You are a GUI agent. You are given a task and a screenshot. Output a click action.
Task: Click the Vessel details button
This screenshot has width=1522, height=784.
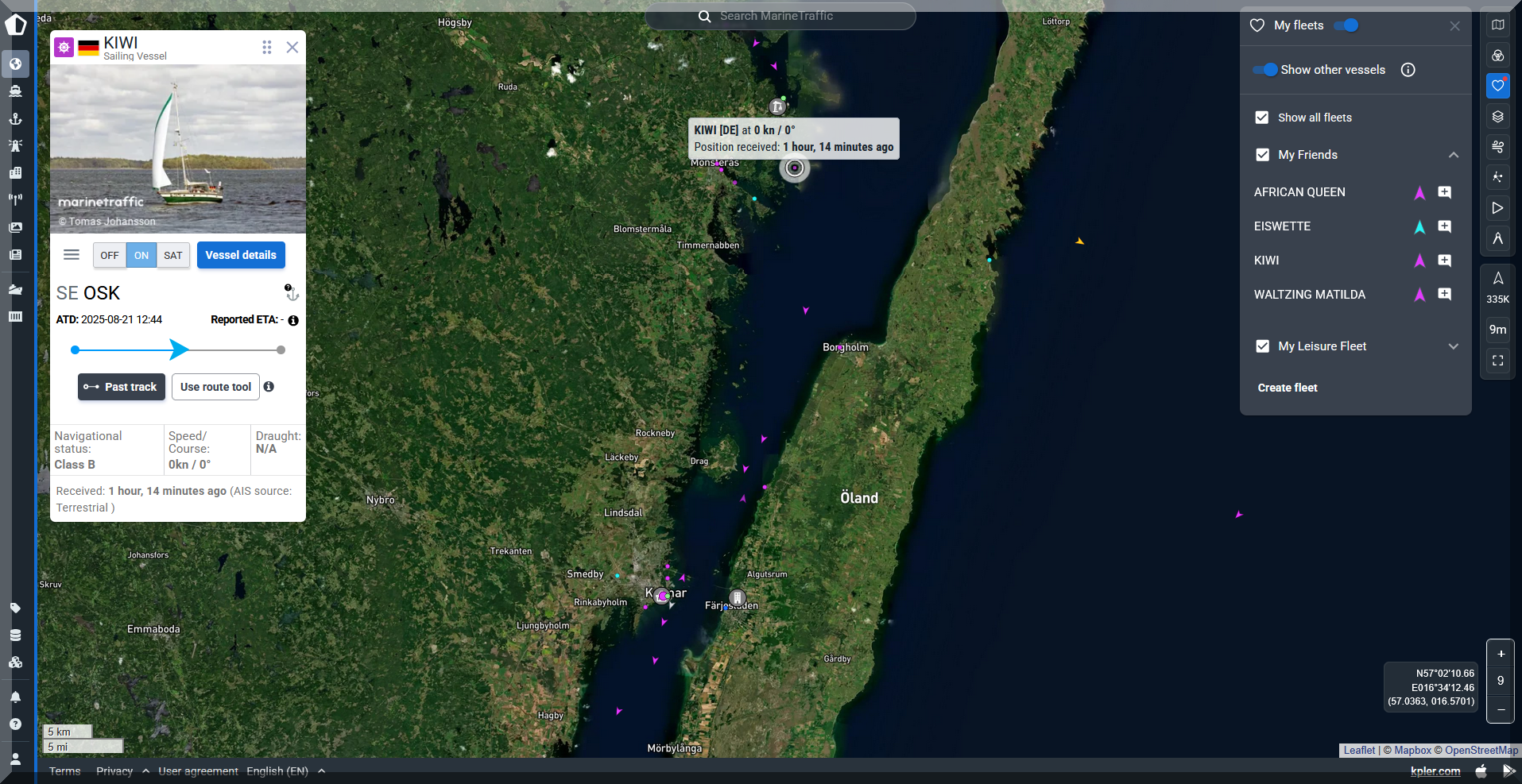[241, 255]
